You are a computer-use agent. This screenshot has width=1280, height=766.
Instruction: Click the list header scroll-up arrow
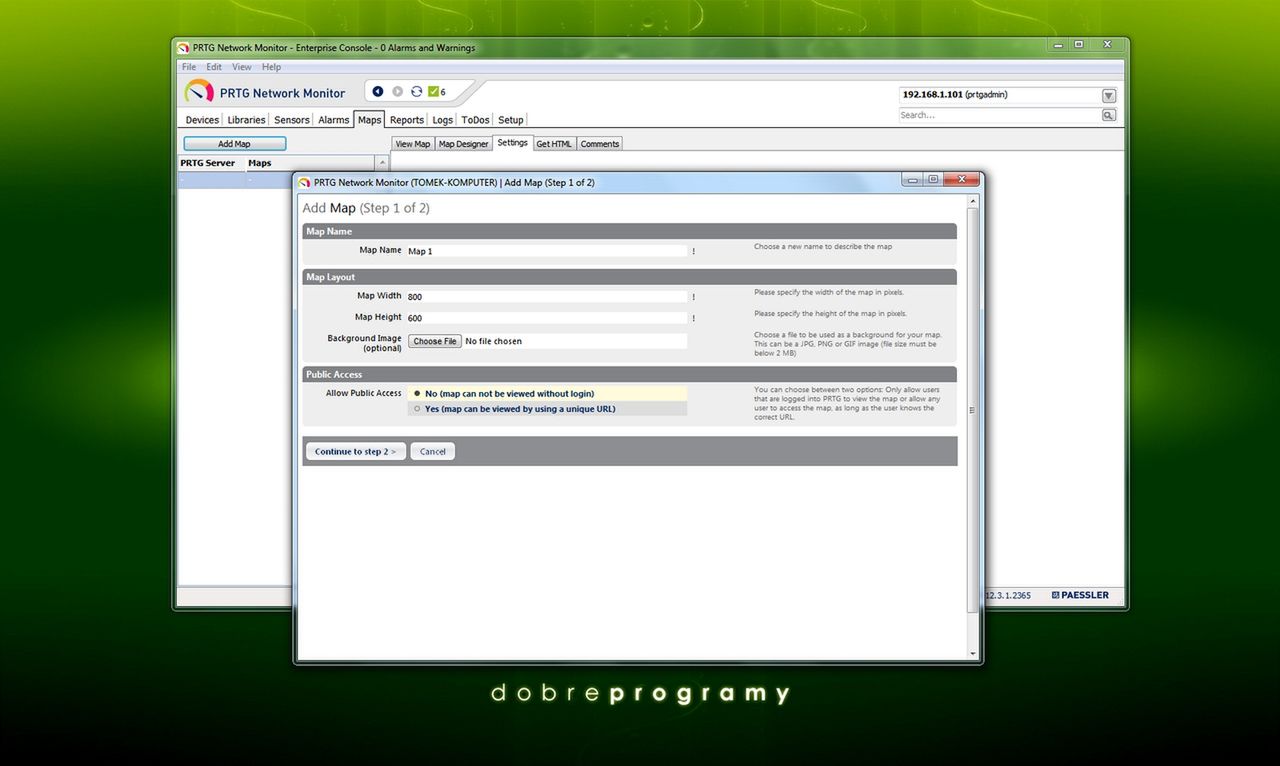[x=383, y=163]
